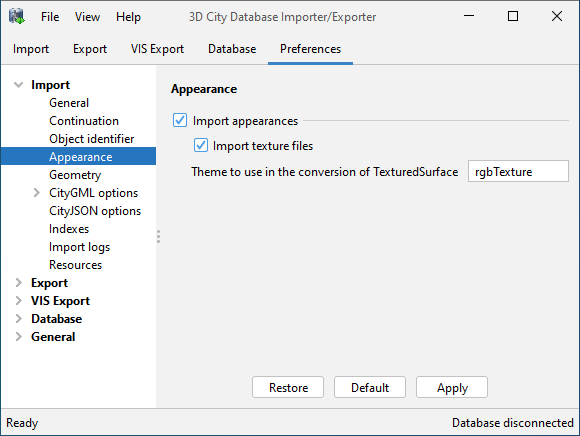
Task: Expand the VIS Export tree node
Action: (x=18, y=301)
